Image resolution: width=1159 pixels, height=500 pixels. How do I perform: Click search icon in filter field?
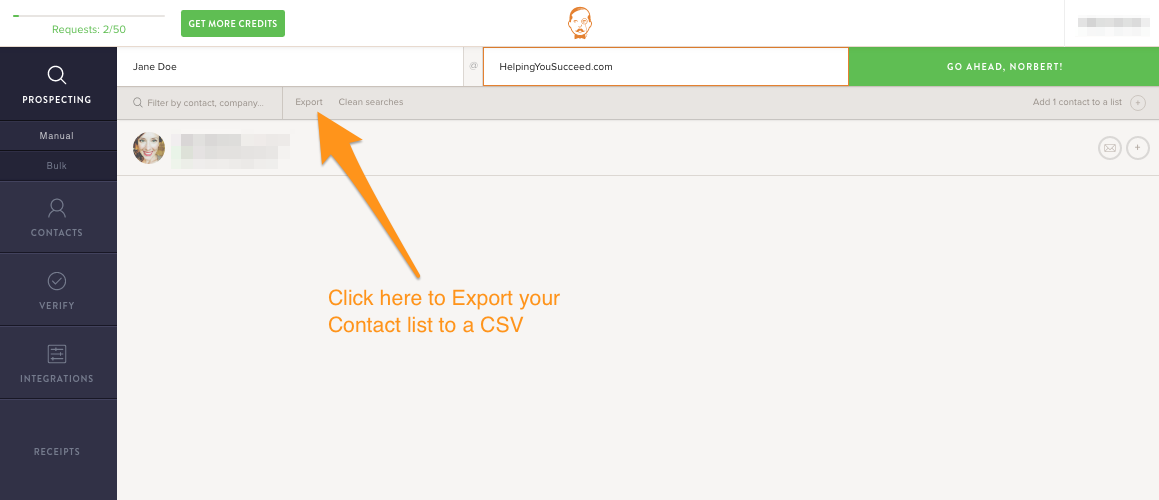click(137, 103)
